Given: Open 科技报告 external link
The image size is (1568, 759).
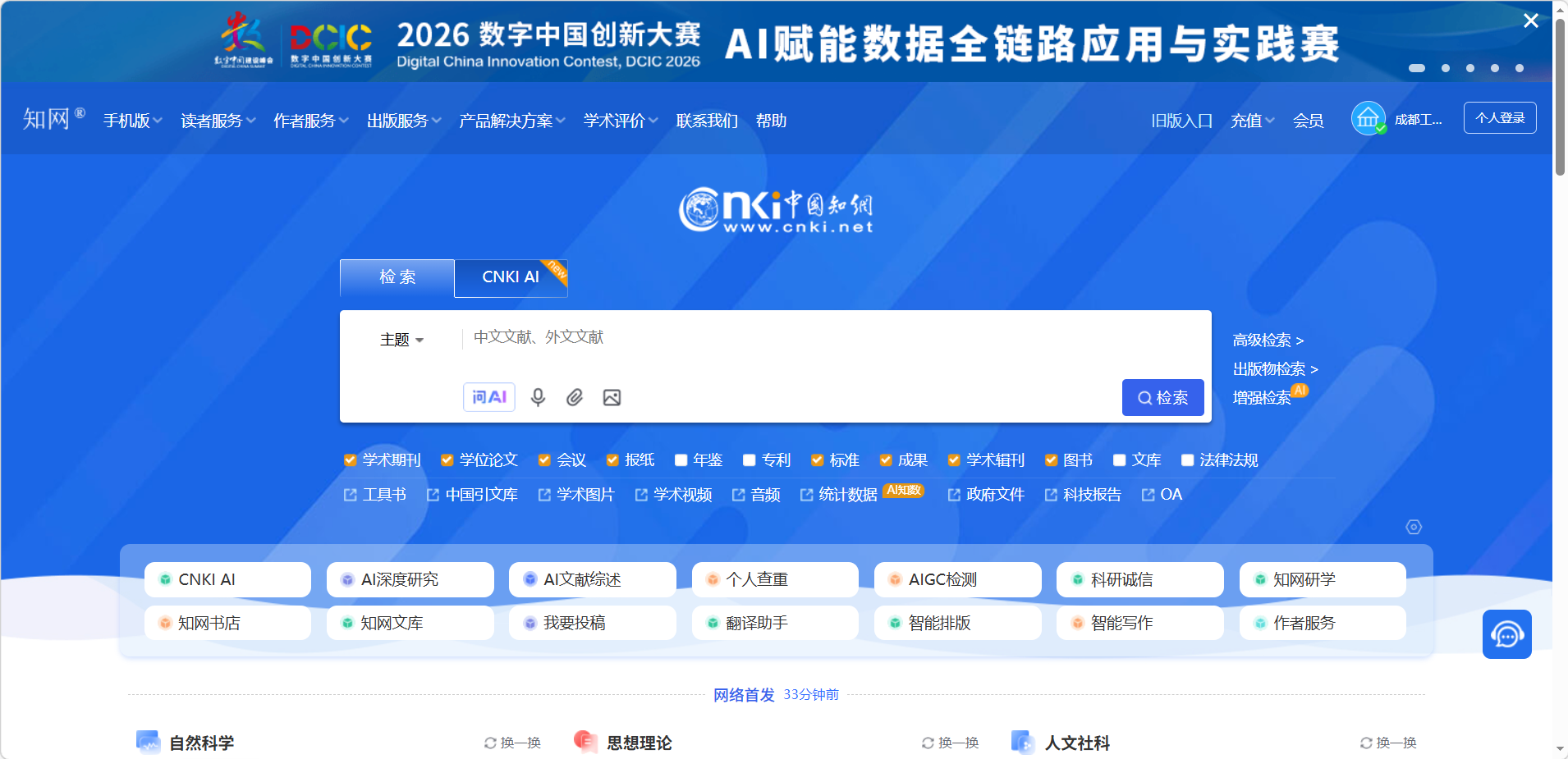Looking at the screenshot, I should pos(1083,495).
